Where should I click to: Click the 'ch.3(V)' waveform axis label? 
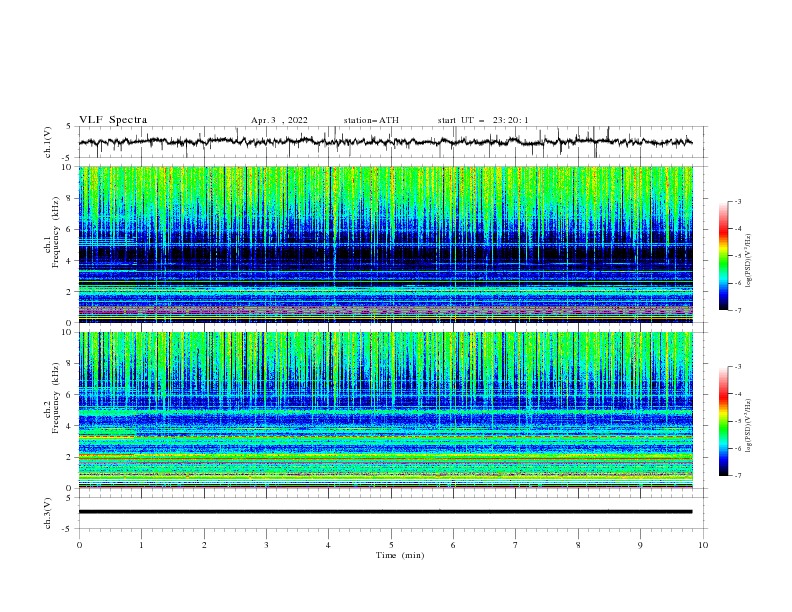point(48,513)
